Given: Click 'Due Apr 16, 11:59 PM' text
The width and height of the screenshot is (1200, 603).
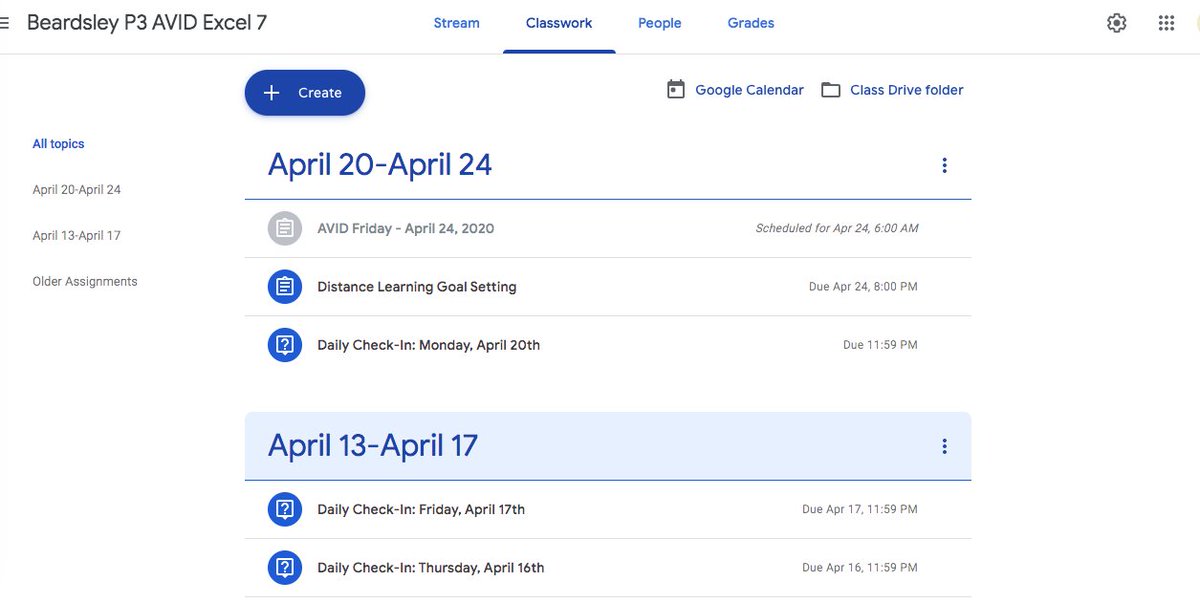Looking at the screenshot, I should (x=860, y=568).
